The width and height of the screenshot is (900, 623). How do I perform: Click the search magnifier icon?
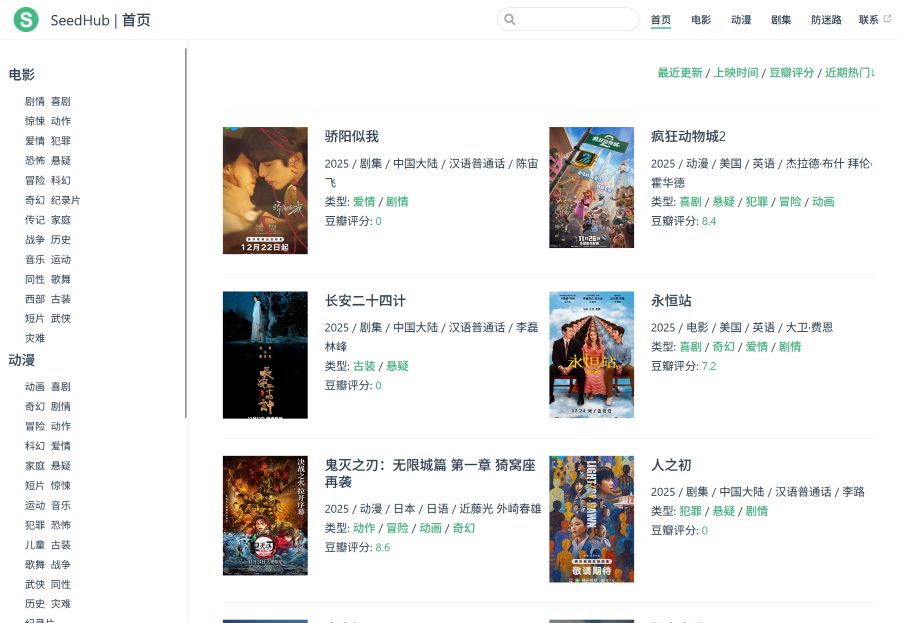tap(510, 19)
